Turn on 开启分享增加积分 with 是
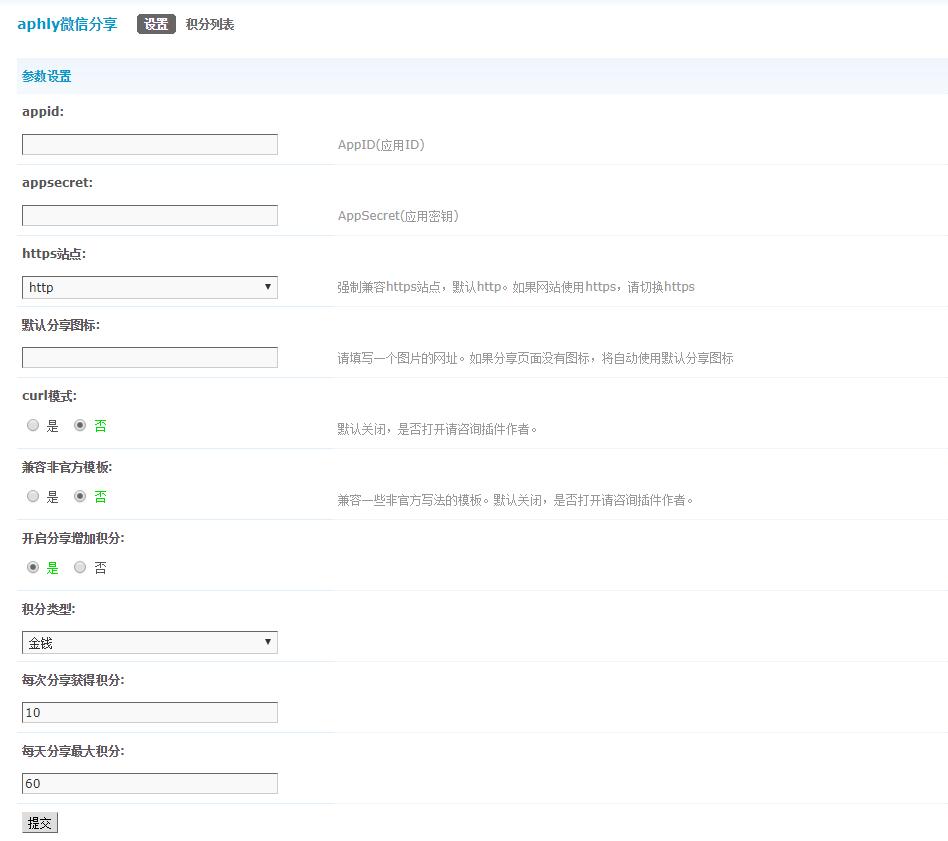Screen dimensions: 948x841 click(33, 568)
